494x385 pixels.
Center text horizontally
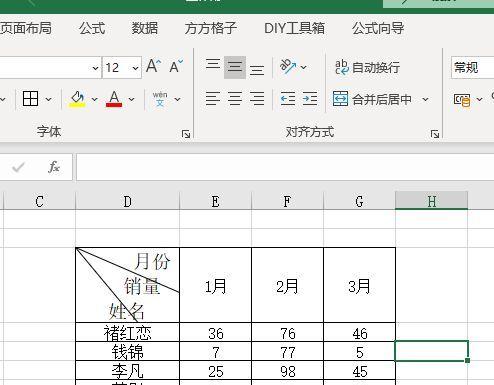pyautogui.click(x=235, y=99)
